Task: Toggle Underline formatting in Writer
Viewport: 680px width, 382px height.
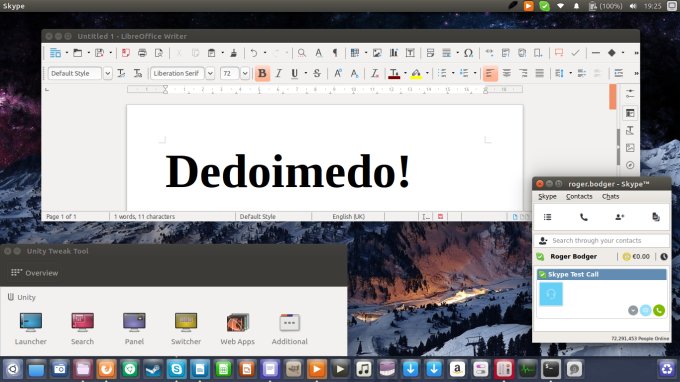Action: click(x=294, y=73)
